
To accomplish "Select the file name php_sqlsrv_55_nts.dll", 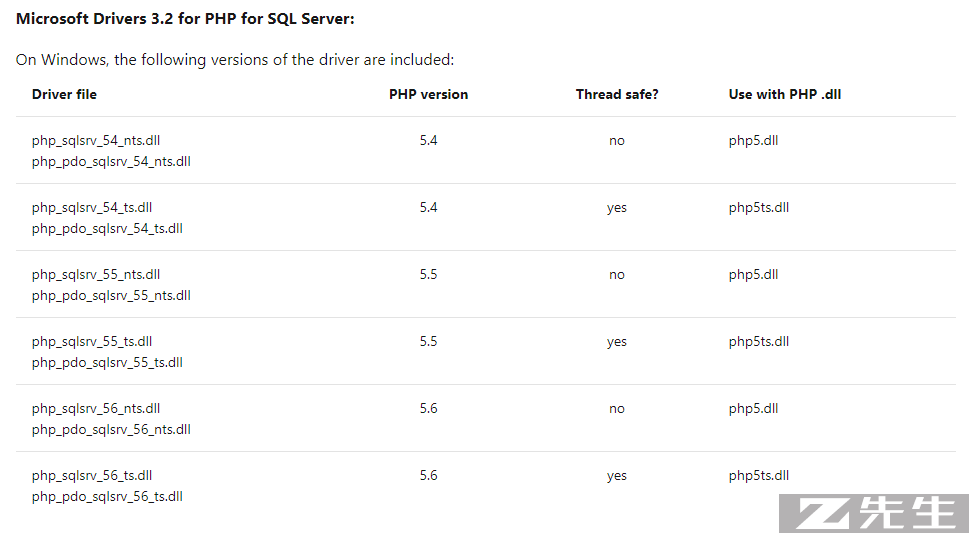I will click(x=96, y=275).
